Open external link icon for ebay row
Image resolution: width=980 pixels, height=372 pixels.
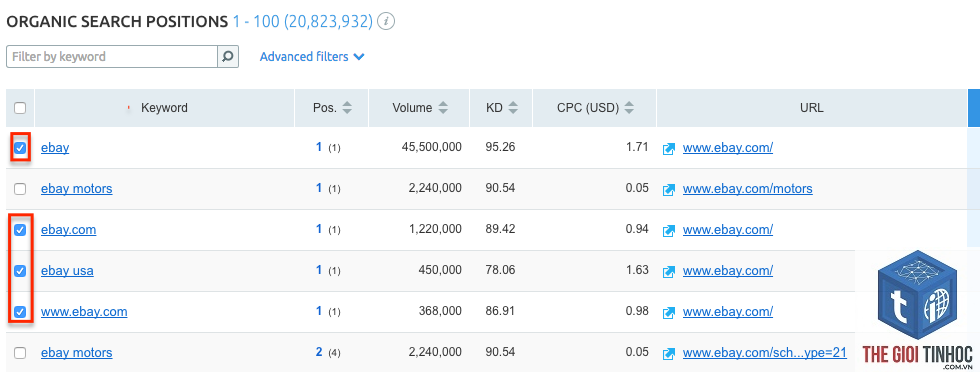pos(669,149)
